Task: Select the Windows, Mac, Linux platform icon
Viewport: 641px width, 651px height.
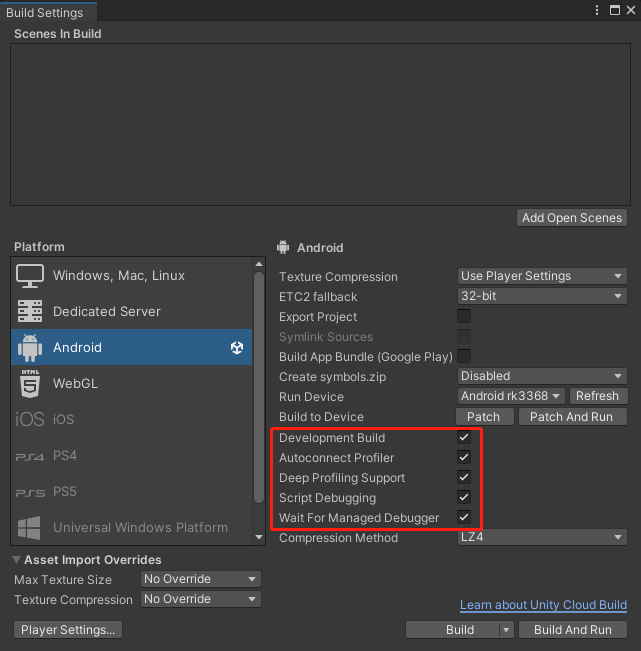Action: (x=30, y=275)
